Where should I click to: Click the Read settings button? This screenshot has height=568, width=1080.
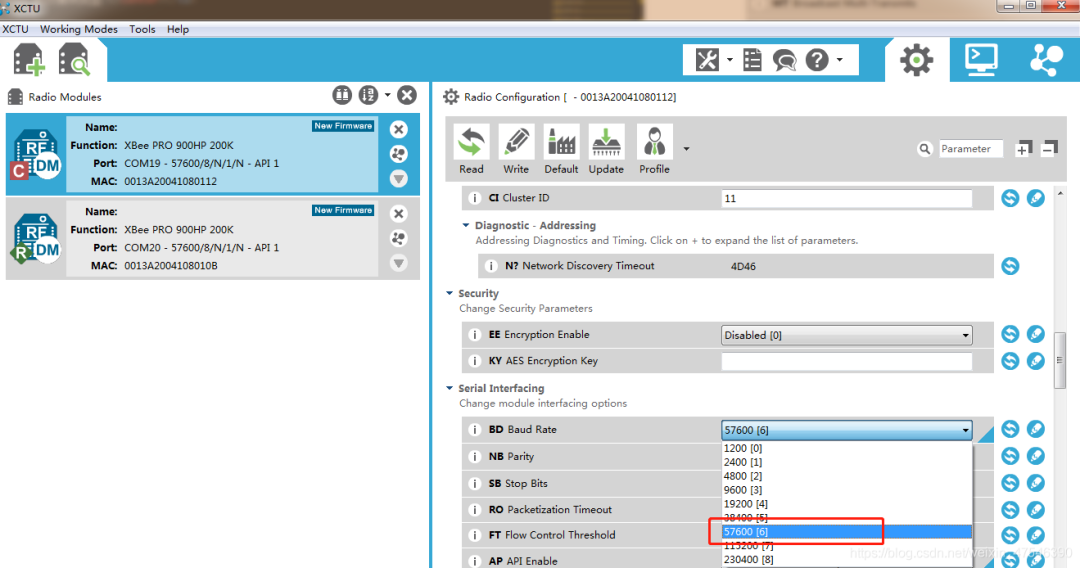tap(471, 150)
